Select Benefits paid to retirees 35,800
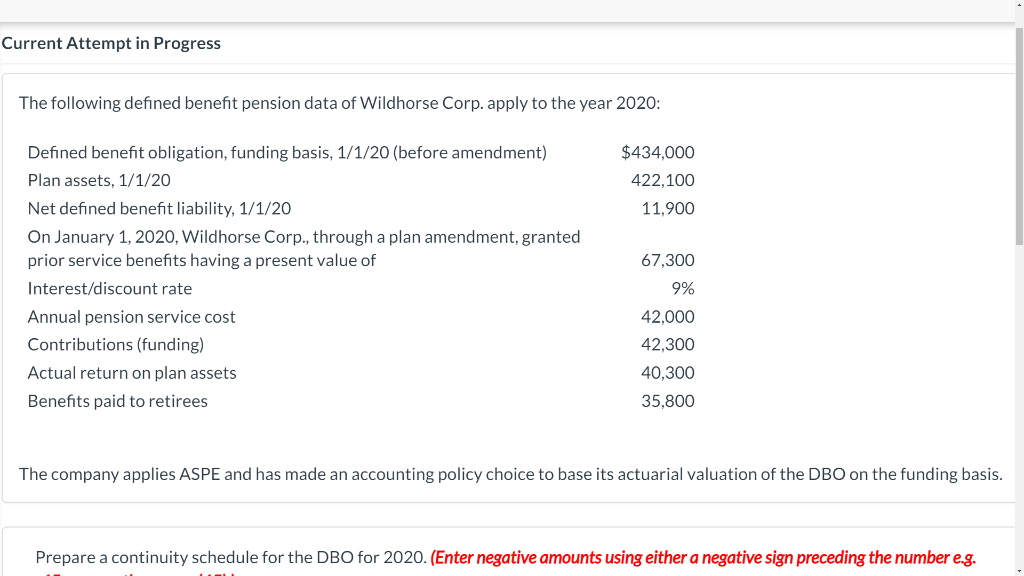1024x576 pixels. pyautogui.click(x=668, y=400)
